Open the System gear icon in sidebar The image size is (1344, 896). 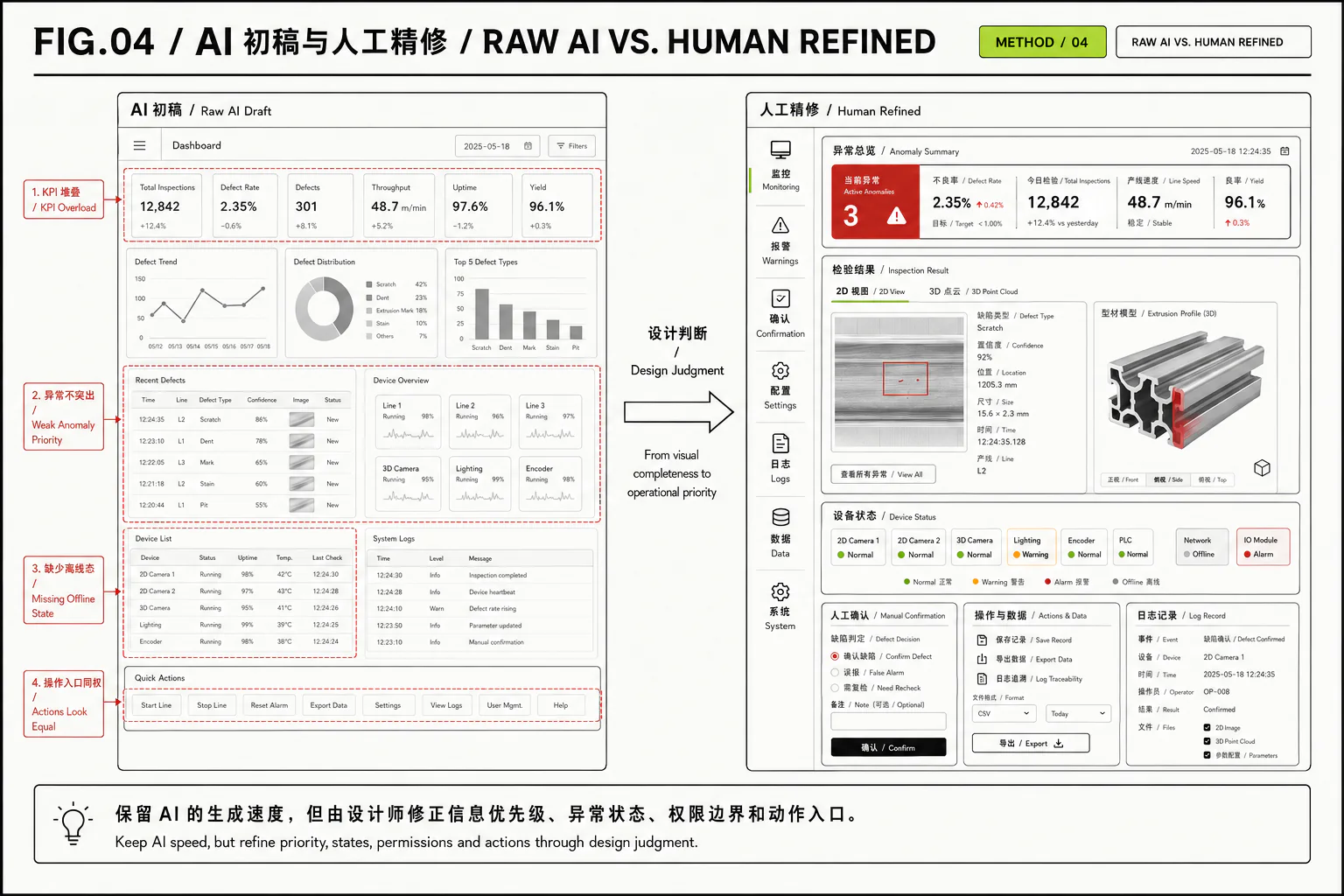click(x=780, y=591)
